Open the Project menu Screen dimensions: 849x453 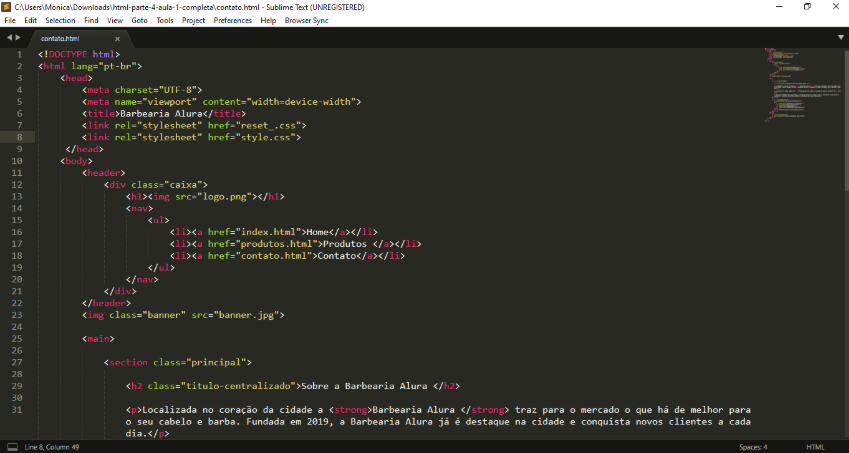pyautogui.click(x=193, y=21)
